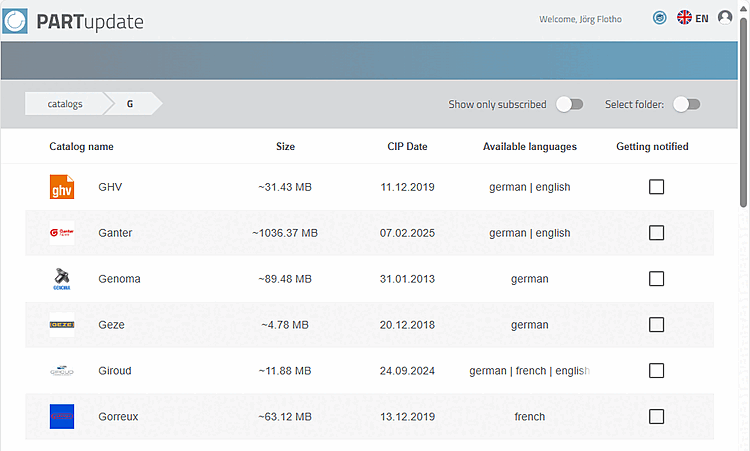The width and height of the screenshot is (750, 451).
Task: Click the Giroud catalog logo
Action: pyautogui.click(x=62, y=371)
